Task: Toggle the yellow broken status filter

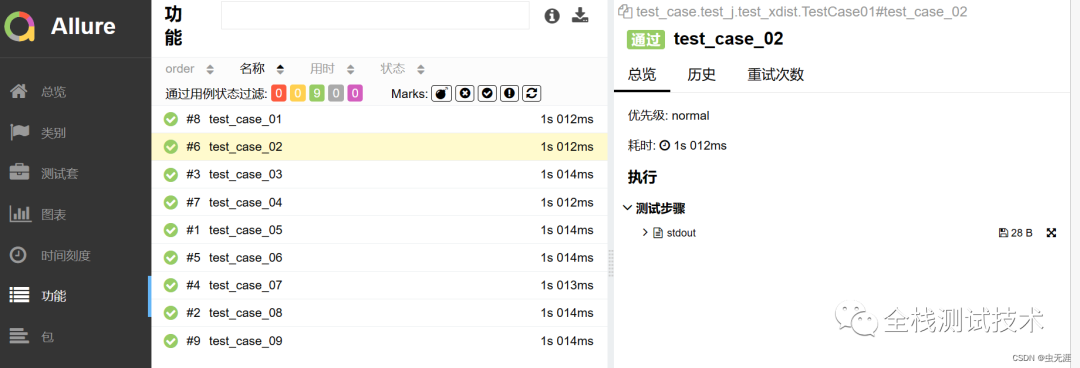Action: click(298, 93)
